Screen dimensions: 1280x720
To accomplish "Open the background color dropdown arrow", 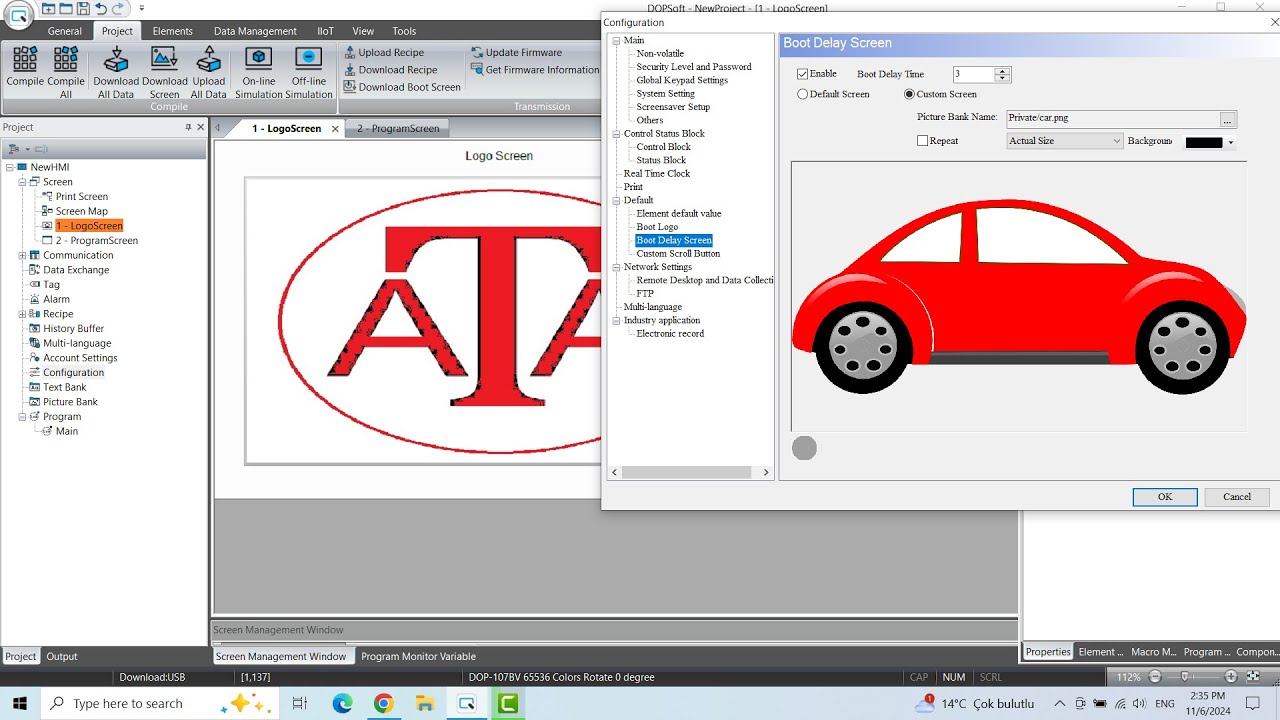I will click(1231, 142).
